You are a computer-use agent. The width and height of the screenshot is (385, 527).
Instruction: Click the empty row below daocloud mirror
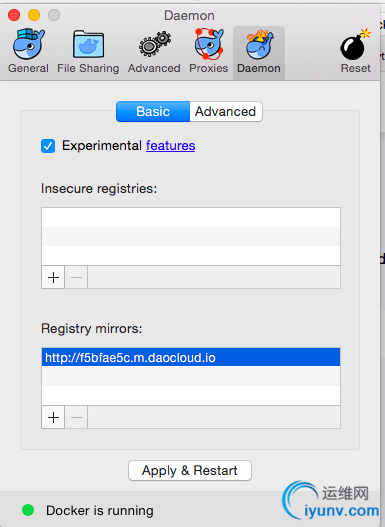(191, 376)
